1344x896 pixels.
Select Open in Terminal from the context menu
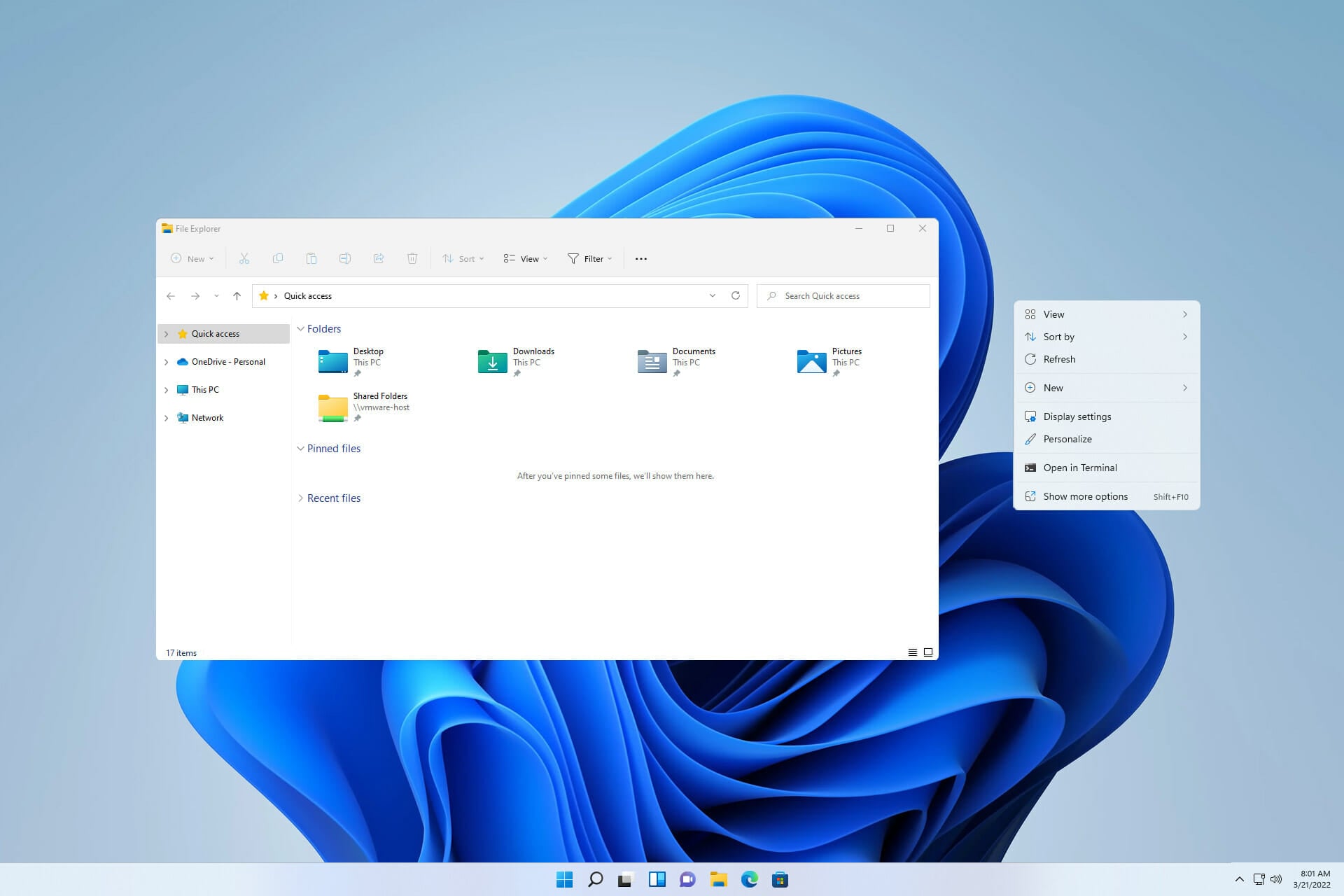1080,468
